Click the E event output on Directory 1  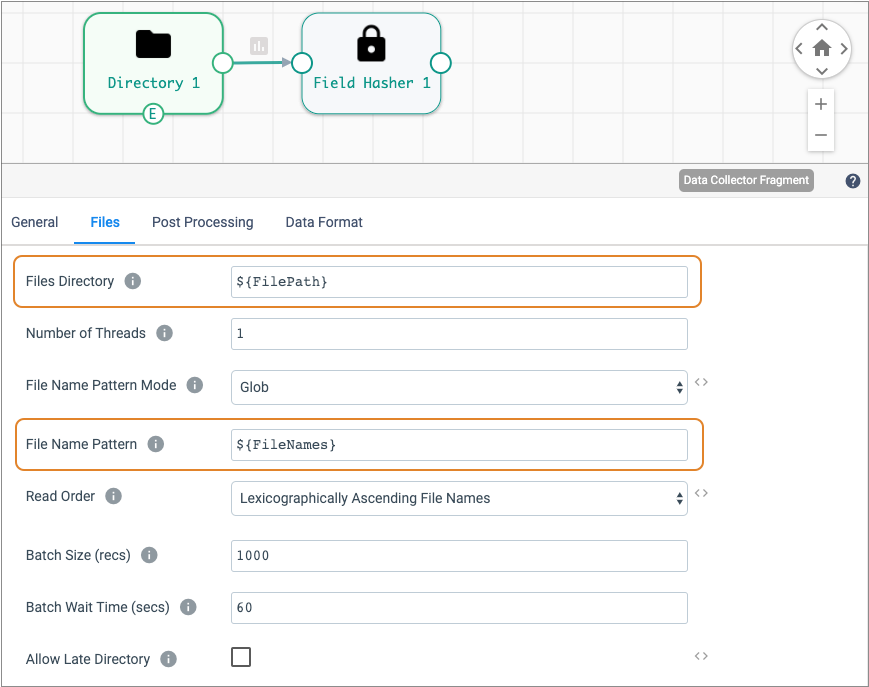pos(152,114)
